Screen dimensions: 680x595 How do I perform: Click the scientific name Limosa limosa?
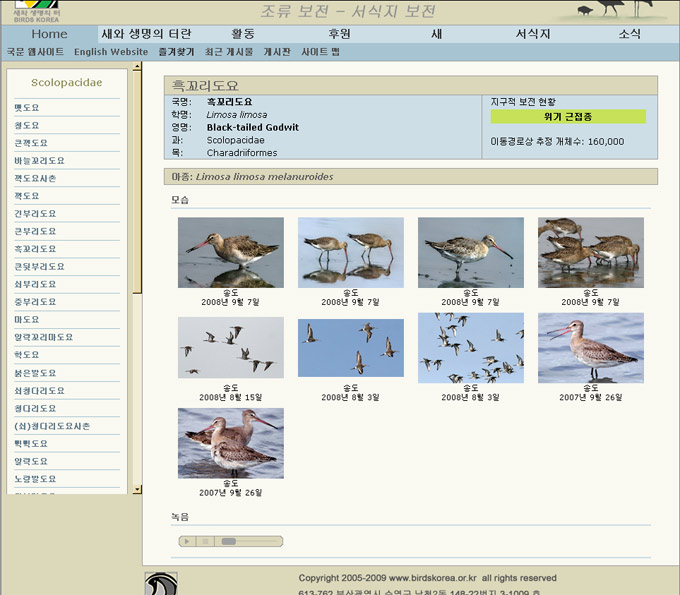[237, 115]
